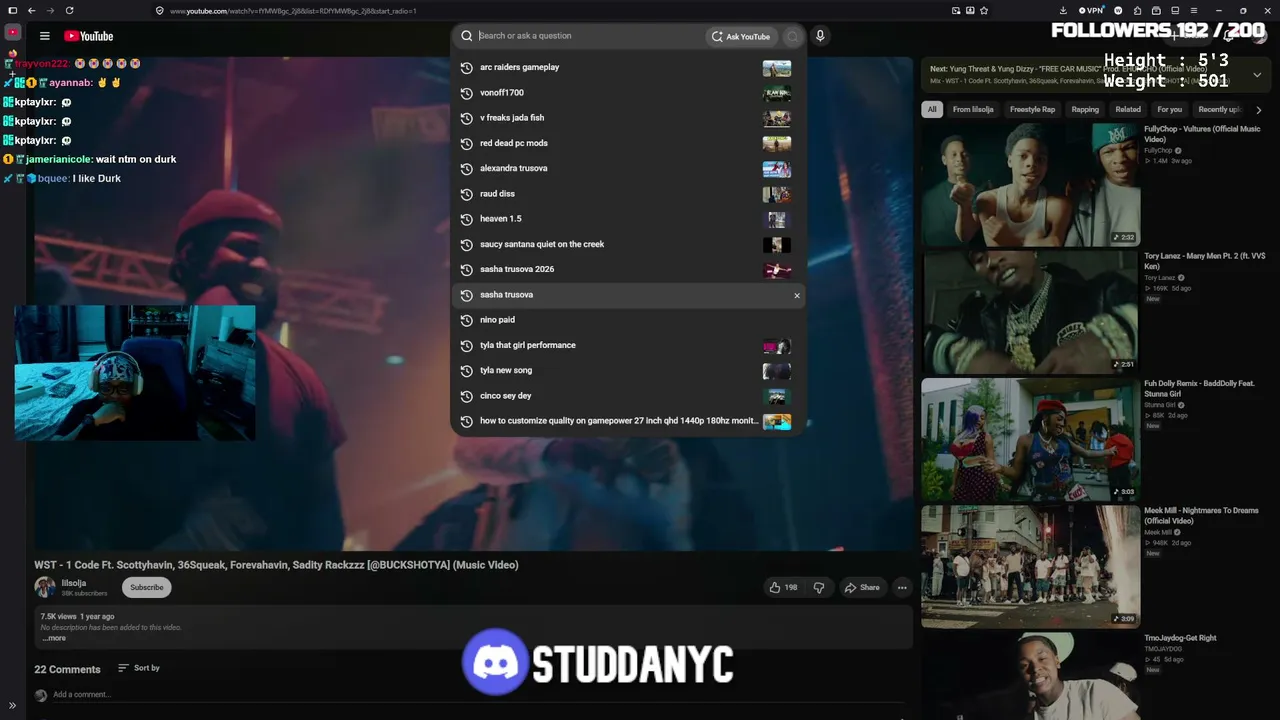Image resolution: width=1280 pixels, height=720 pixels.
Task: Start voice search with the microphone icon
Action: 820,36
